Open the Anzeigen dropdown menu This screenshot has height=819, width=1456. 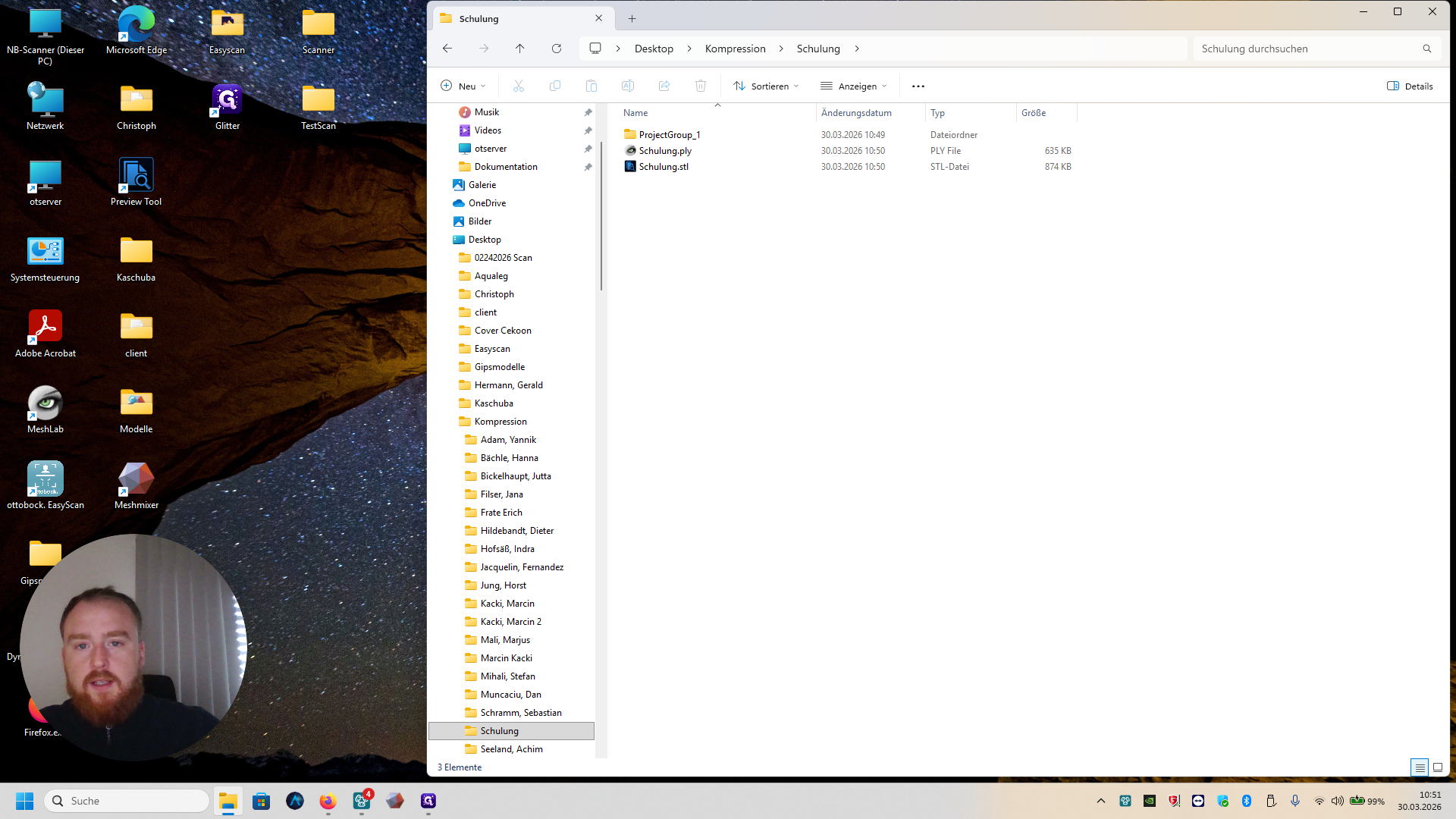[854, 86]
